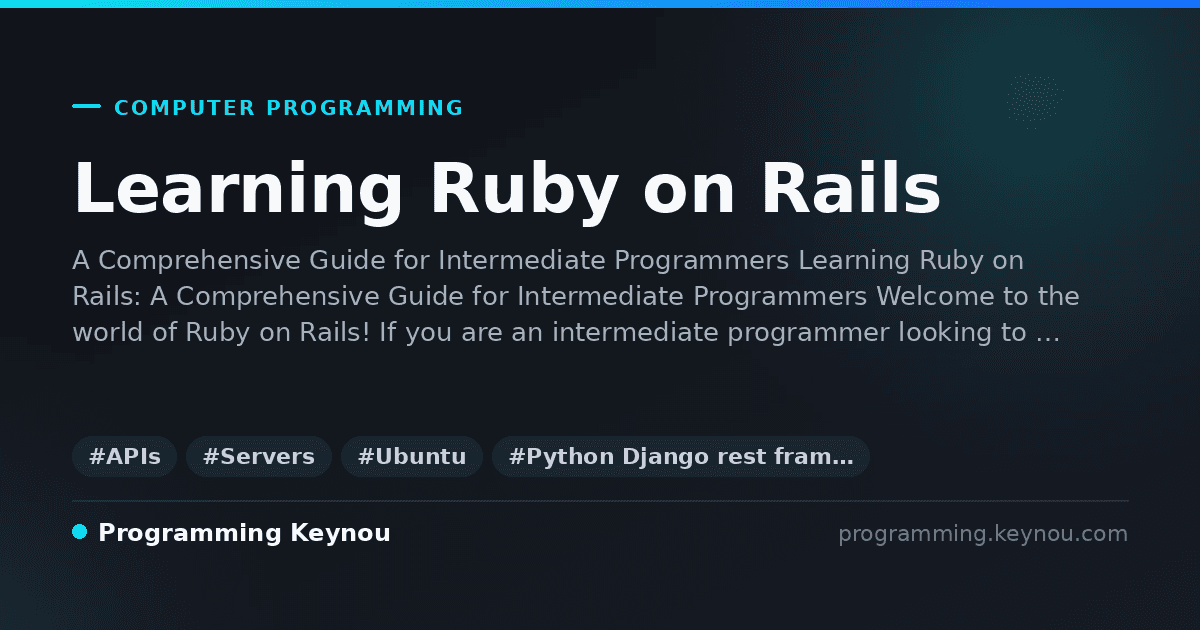Select the Comprehensive Guide description paragraph

(x=575, y=297)
